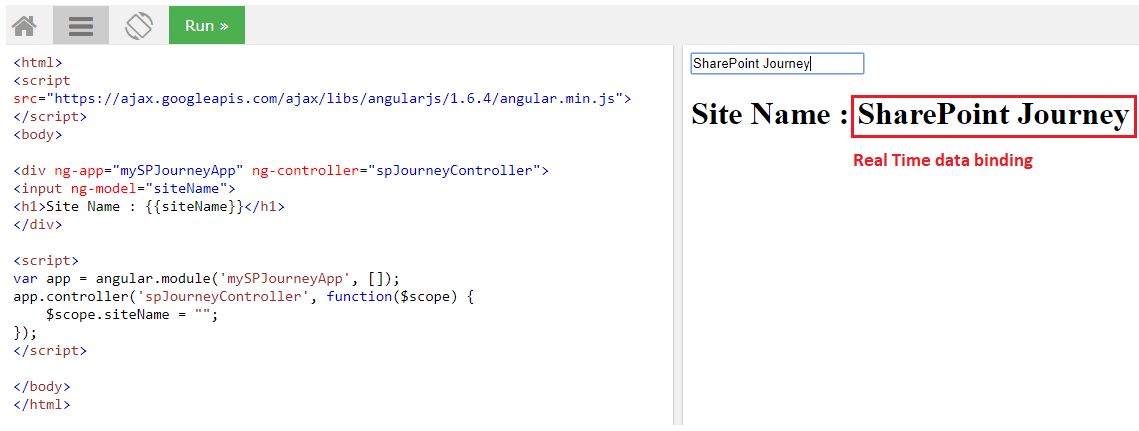Place cursor on the angular.min.js src line
This screenshot has height=431, width=1139.
[322, 98]
